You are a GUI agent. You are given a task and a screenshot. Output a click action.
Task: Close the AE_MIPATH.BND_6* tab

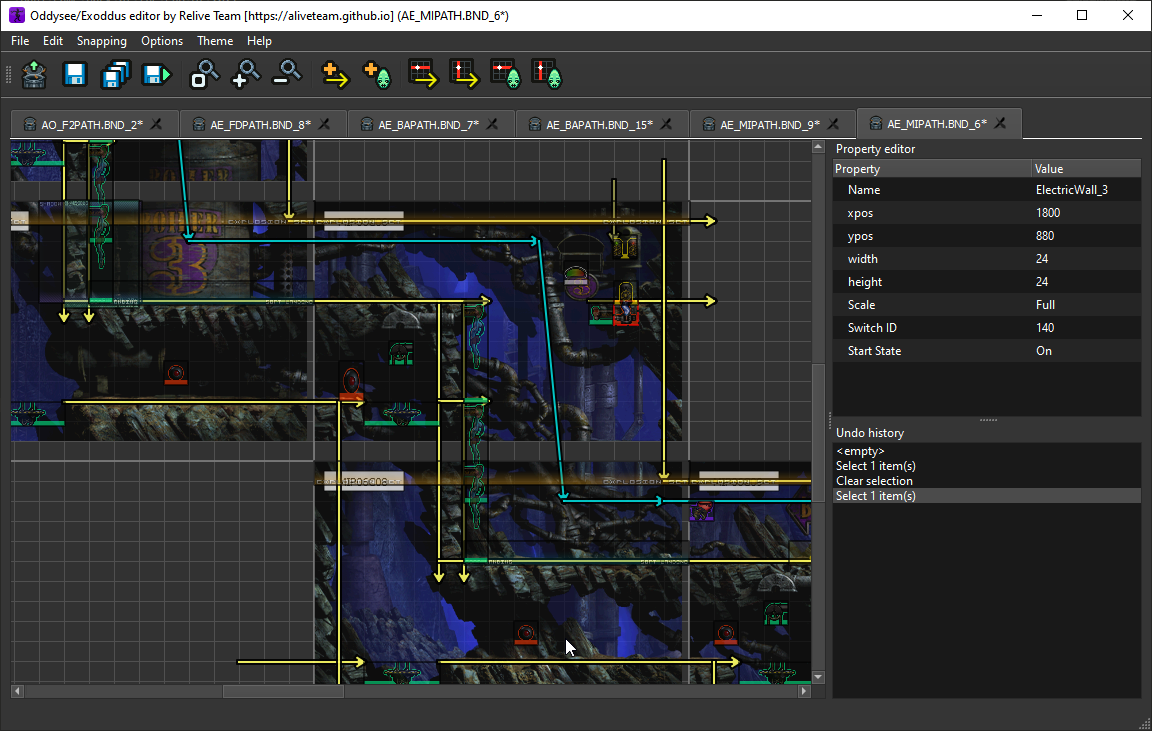coord(1000,123)
